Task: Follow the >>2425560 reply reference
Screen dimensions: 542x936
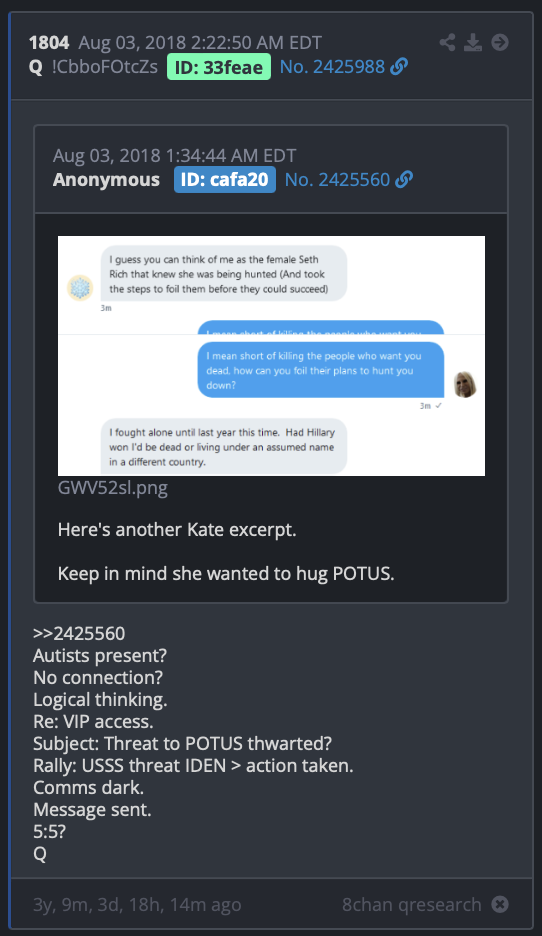Action: 79,633
